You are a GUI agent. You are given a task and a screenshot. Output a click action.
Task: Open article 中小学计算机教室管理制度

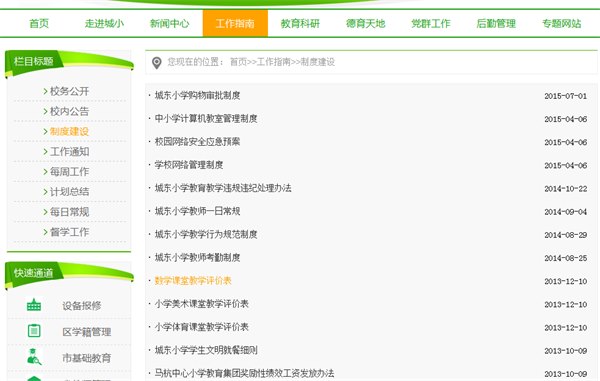pos(206,119)
